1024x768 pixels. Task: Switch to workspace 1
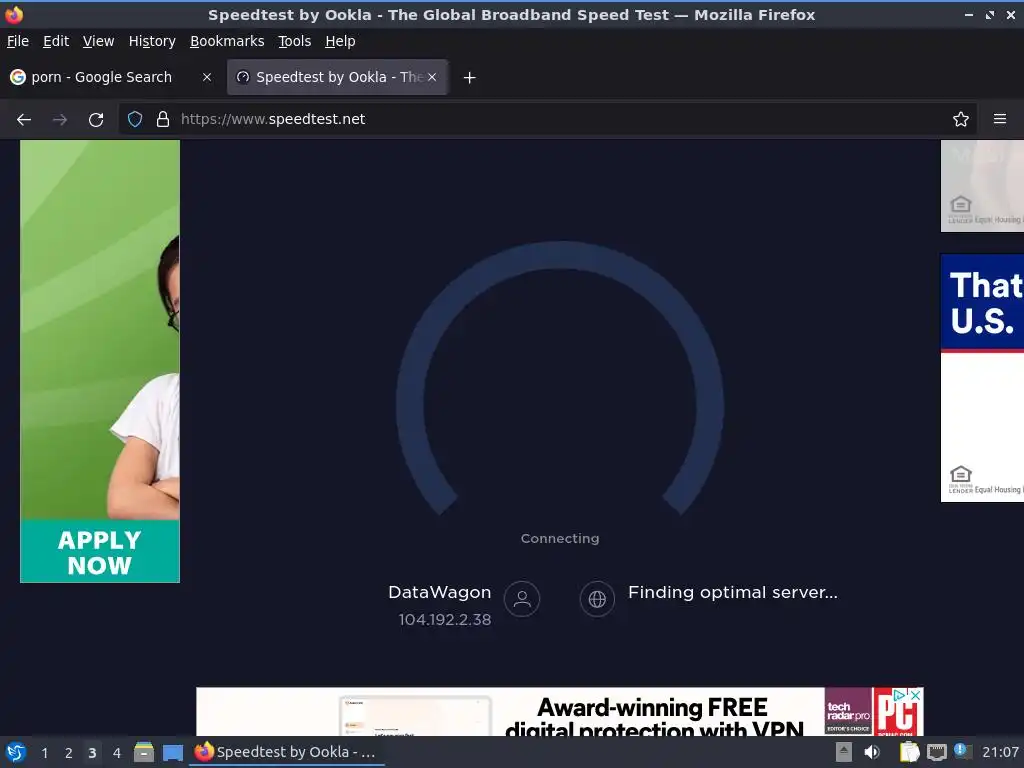click(x=44, y=753)
